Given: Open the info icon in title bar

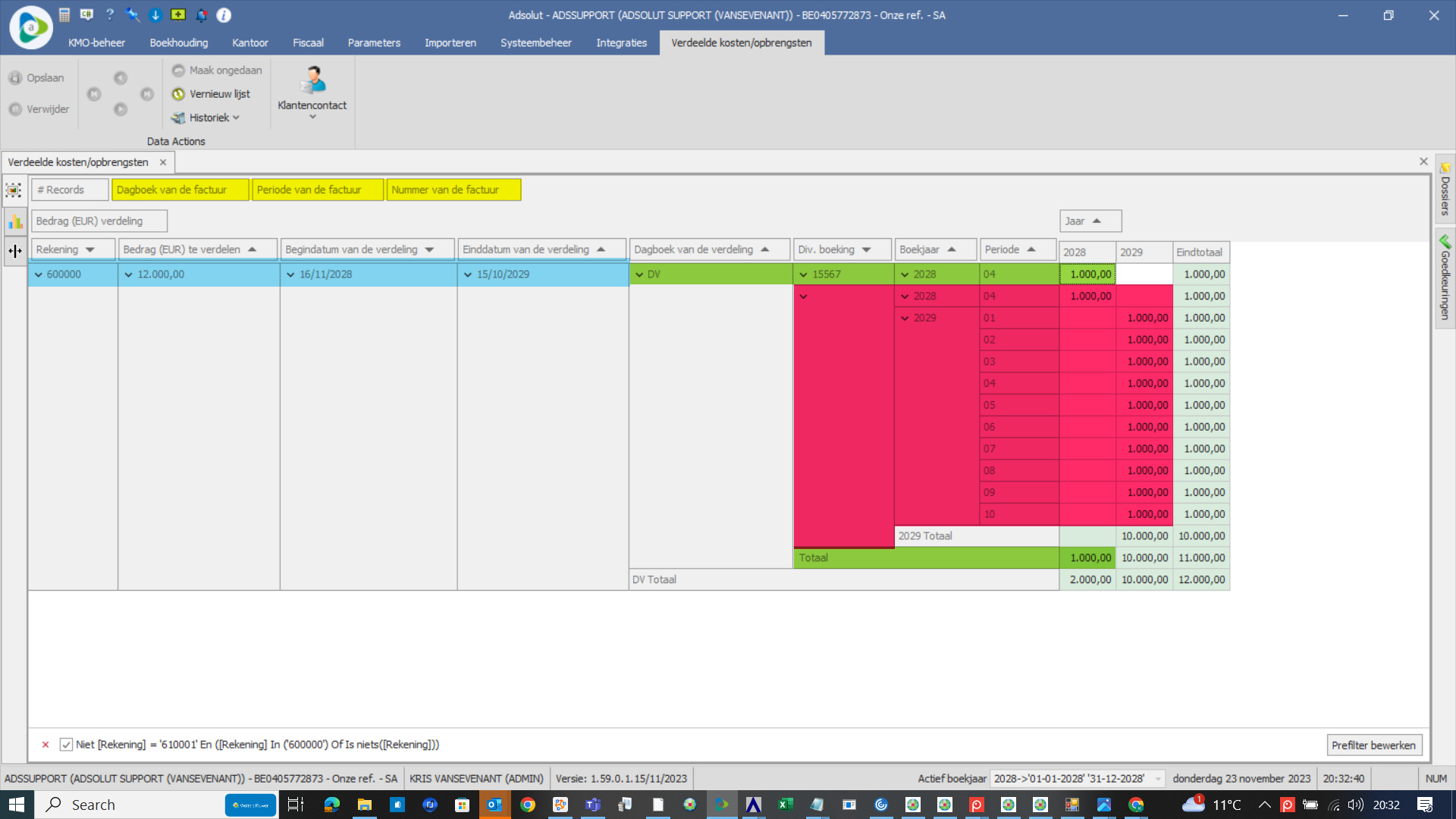Looking at the screenshot, I should [224, 14].
